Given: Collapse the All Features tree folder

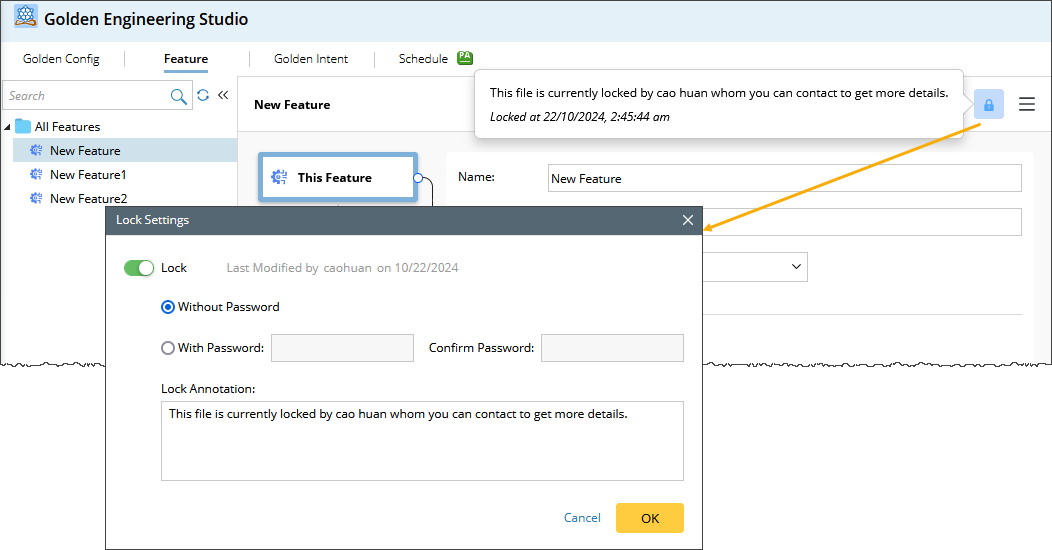Looking at the screenshot, I should pyautogui.click(x=8, y=127).
